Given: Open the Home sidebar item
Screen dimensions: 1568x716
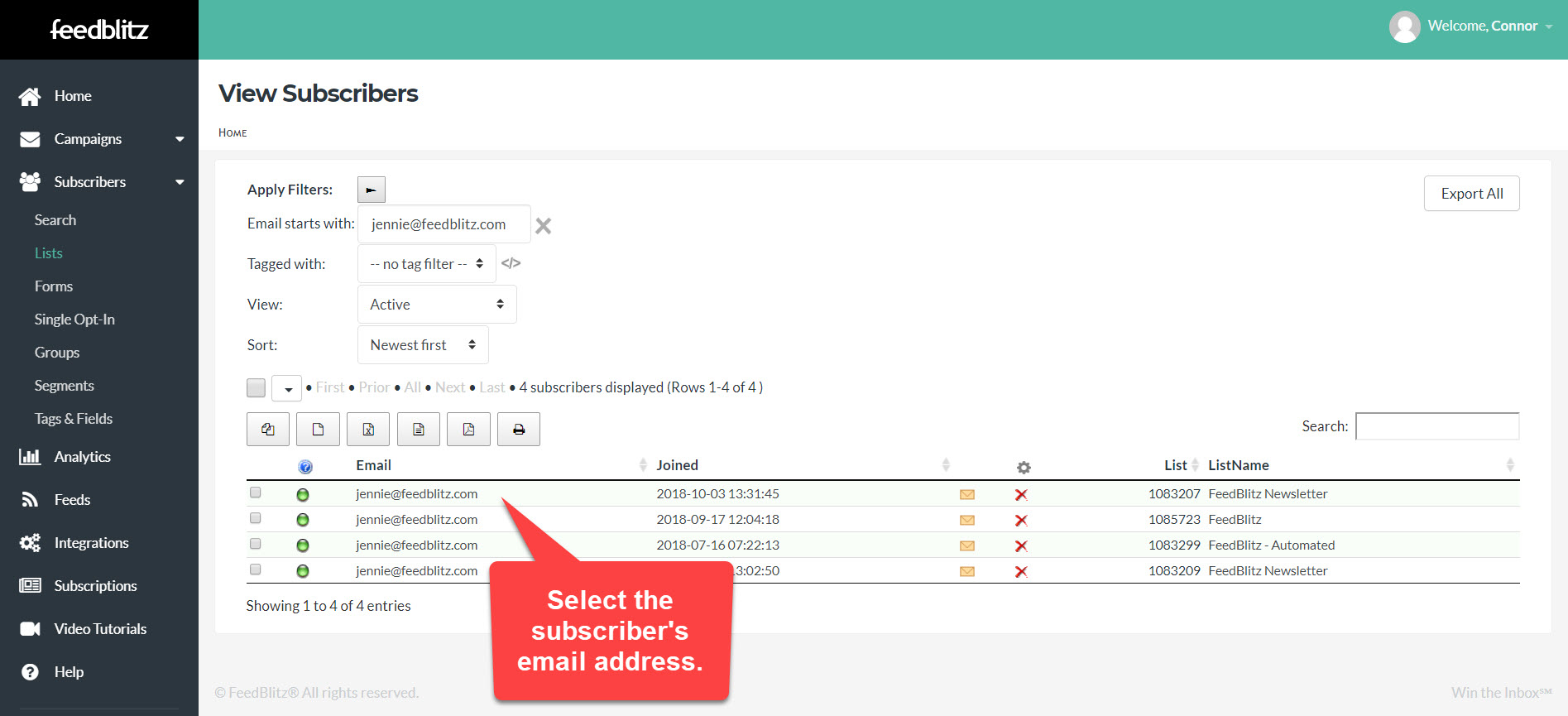Looking at the screenshot, I should pyautogui.click(x=73, y=96).
